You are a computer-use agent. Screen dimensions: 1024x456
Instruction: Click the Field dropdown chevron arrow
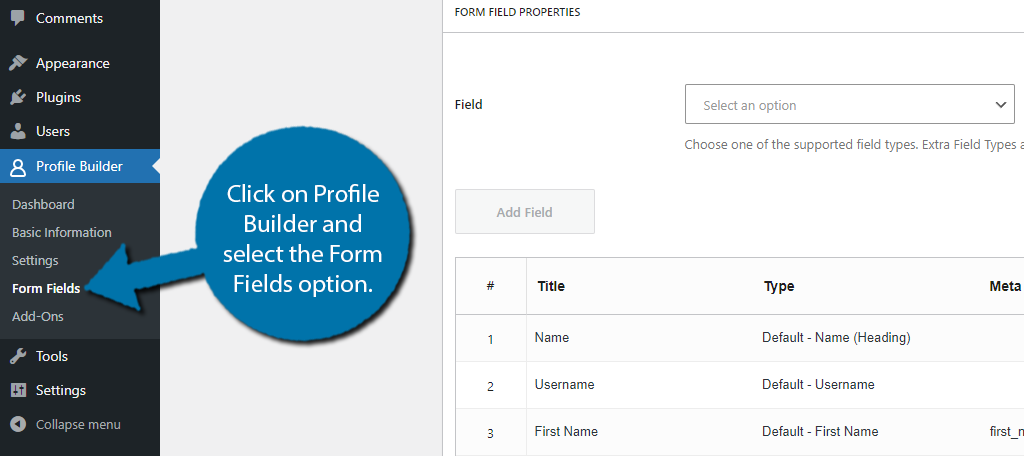coord(1000,105)
